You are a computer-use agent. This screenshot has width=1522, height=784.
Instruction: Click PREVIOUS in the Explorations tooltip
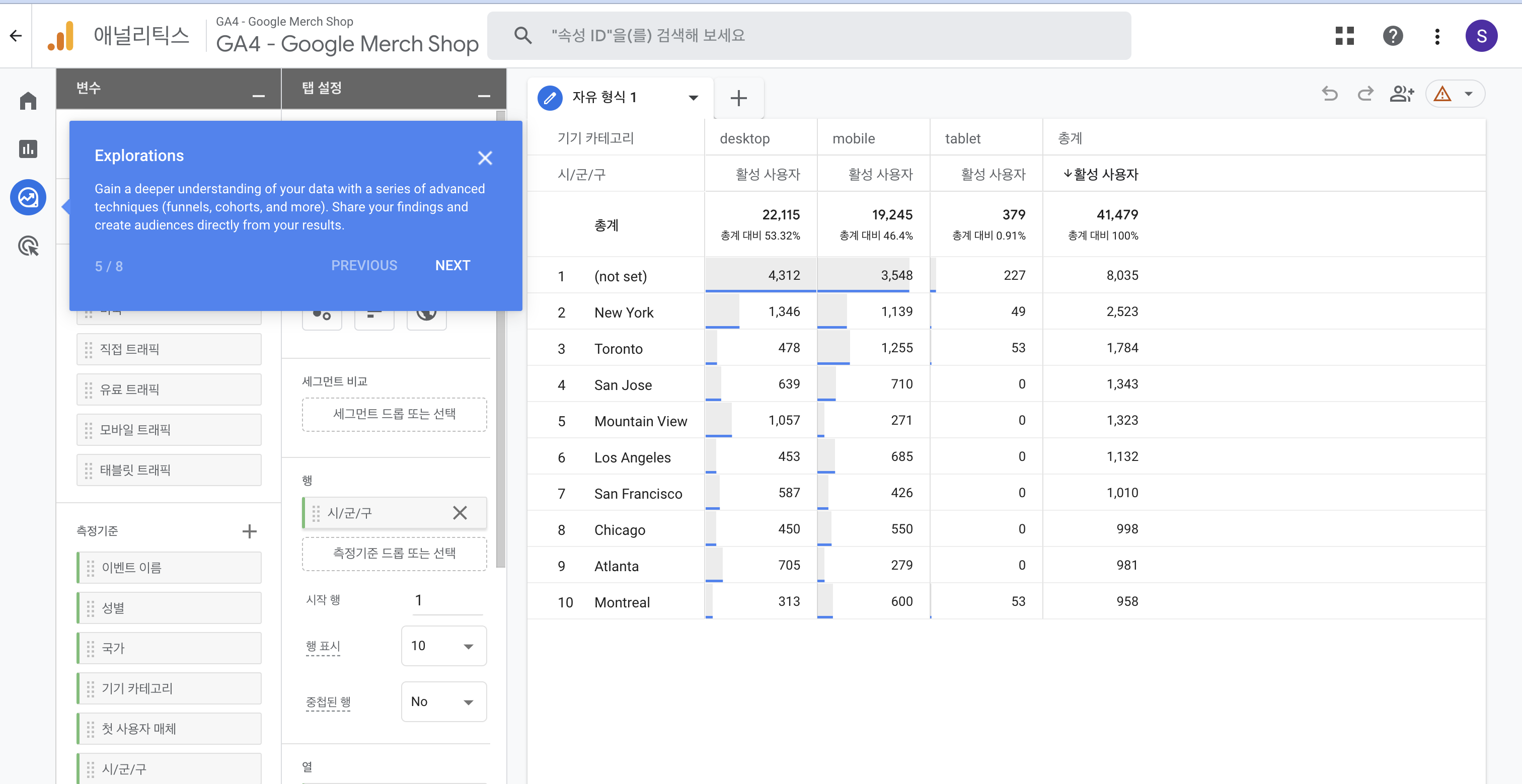click(x=364, y=265)
